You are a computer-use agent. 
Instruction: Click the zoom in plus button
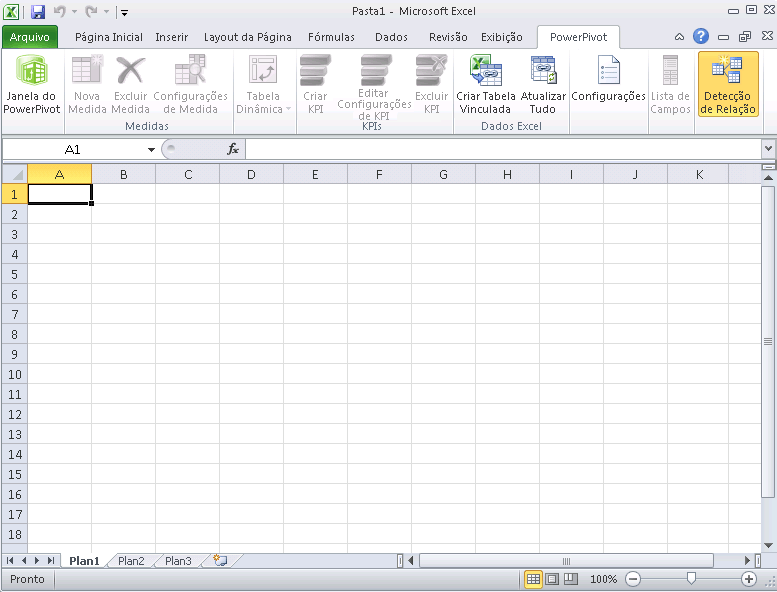[x=749, y=579]
